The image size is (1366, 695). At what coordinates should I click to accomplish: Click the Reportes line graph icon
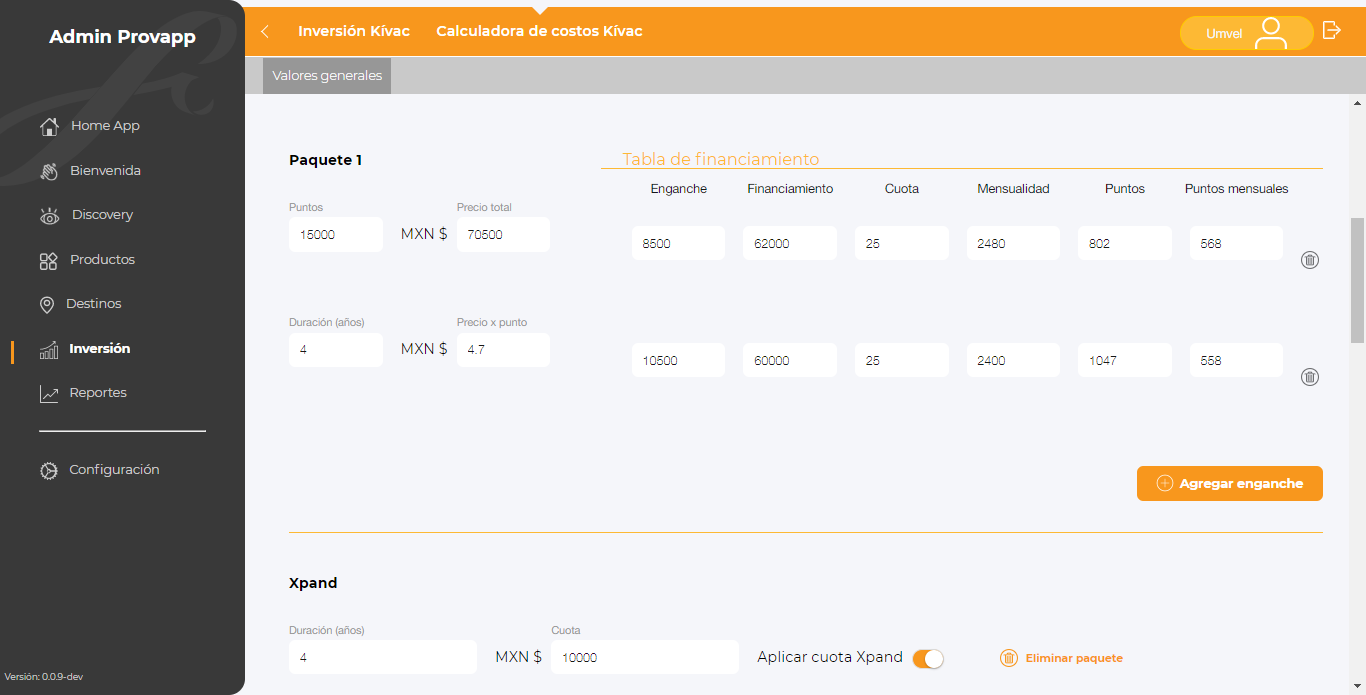(x=49, y=394)
